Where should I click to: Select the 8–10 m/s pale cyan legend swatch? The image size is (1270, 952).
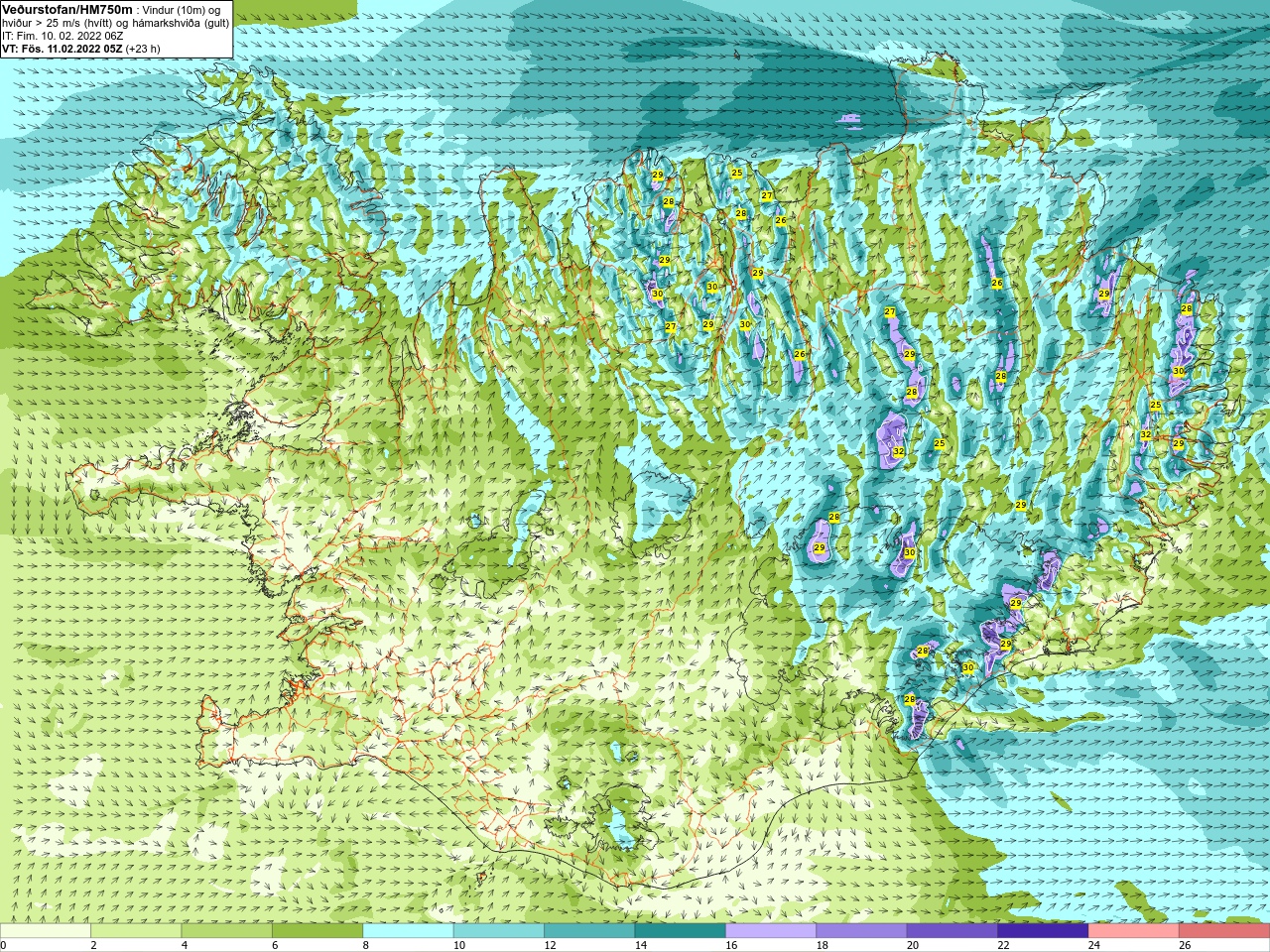408,931
